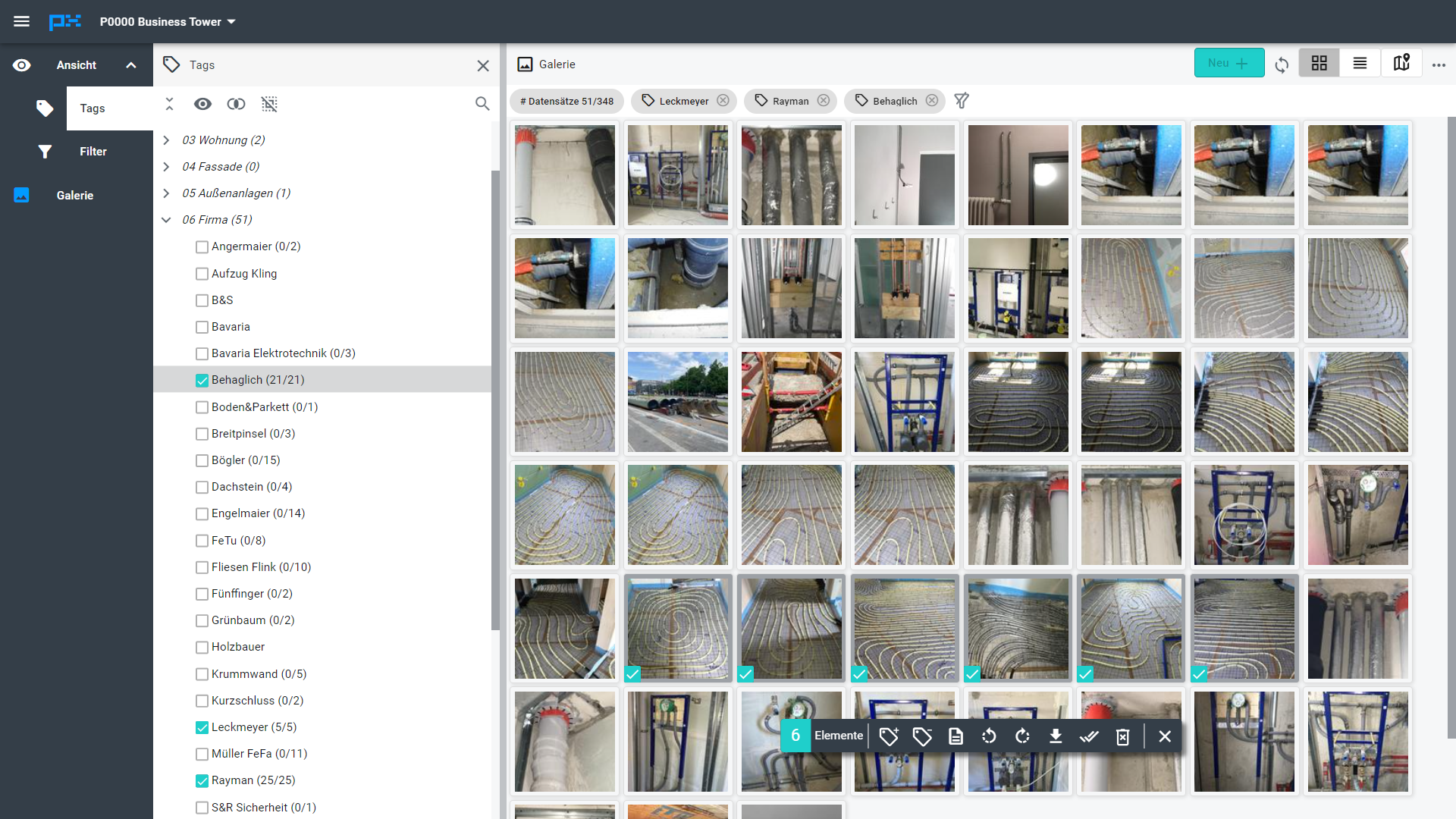1456x819 pixels.
Task: Go to Galerie in the left navigation
Action: pos(77,196)
